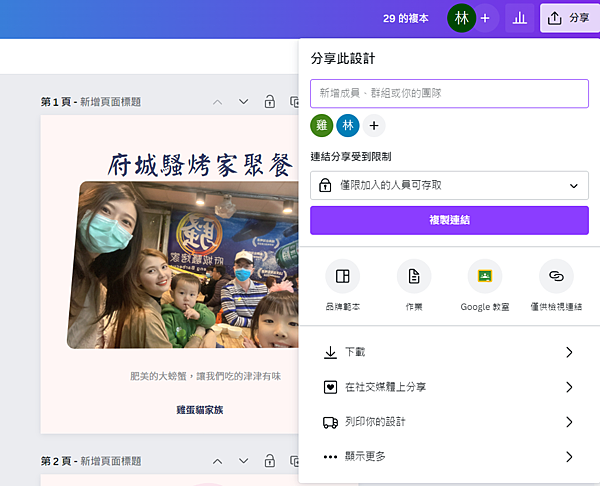Add collaborator with plus next to header avatar
Viewport: 600px width, 486px height.
[485, 18]
